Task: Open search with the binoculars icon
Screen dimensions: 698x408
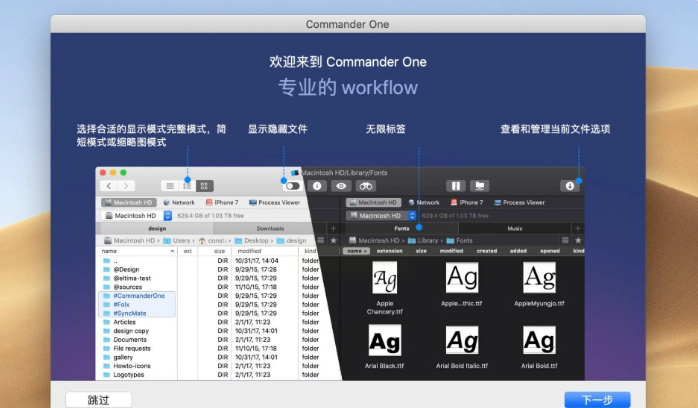Action: pyautogui.click(x=366, y=186)
